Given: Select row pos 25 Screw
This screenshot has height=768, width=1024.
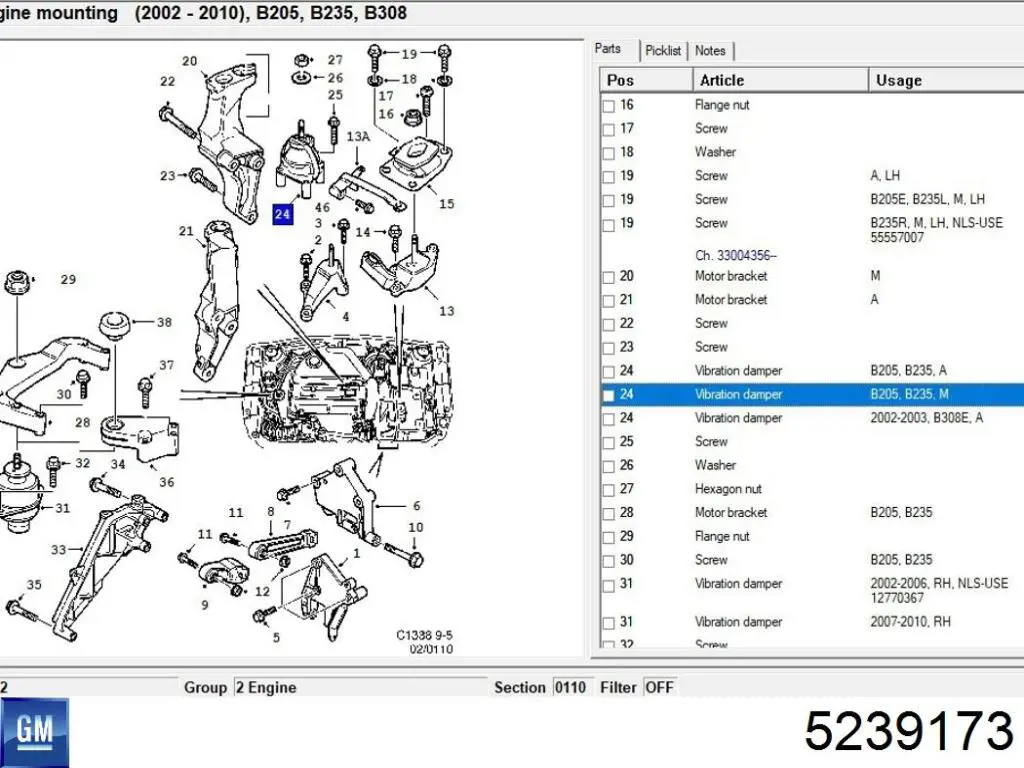Looking at the screenshot, I should pos(812,442).
